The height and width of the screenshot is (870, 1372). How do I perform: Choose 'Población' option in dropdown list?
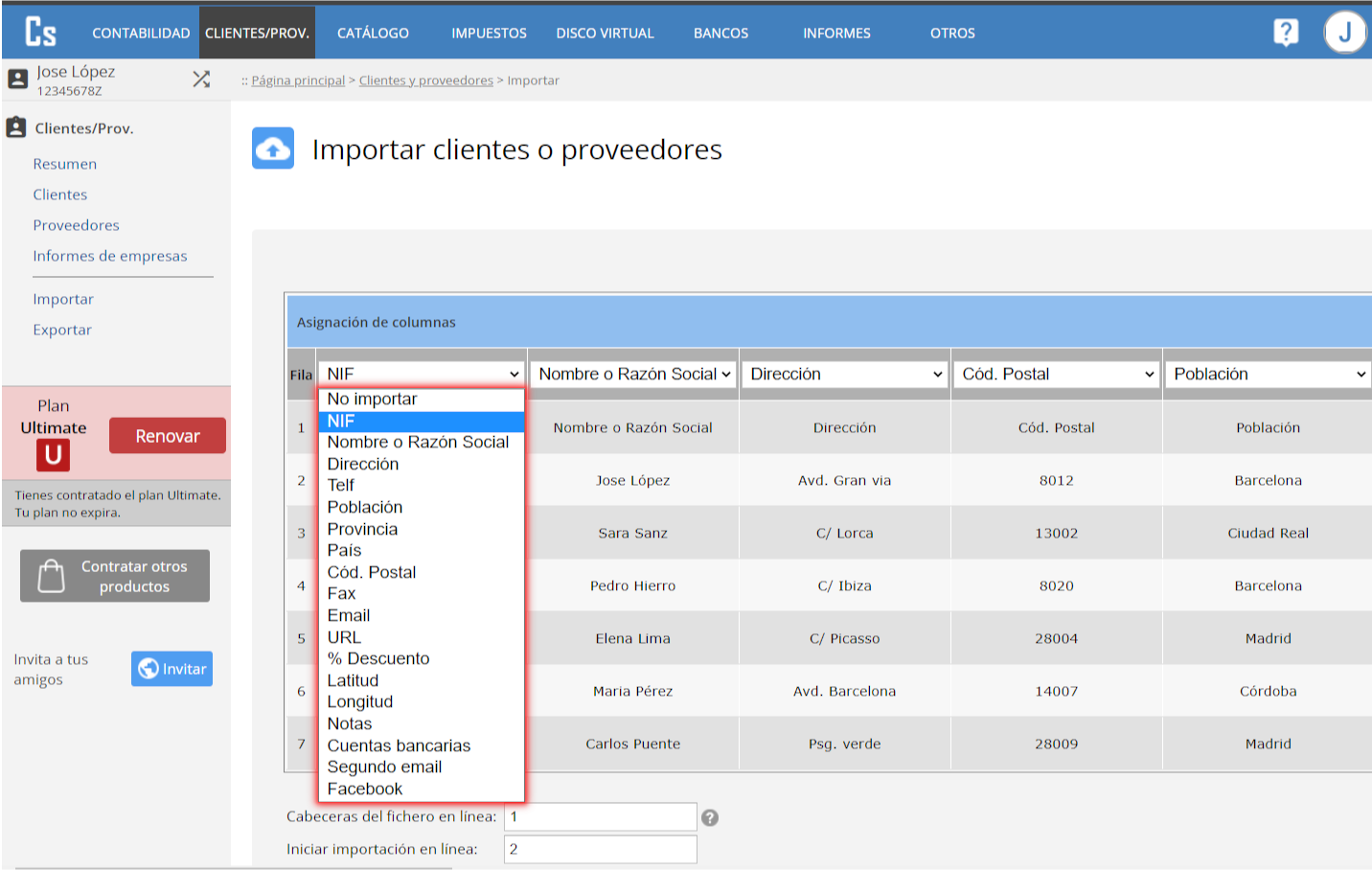click(422, 507)
